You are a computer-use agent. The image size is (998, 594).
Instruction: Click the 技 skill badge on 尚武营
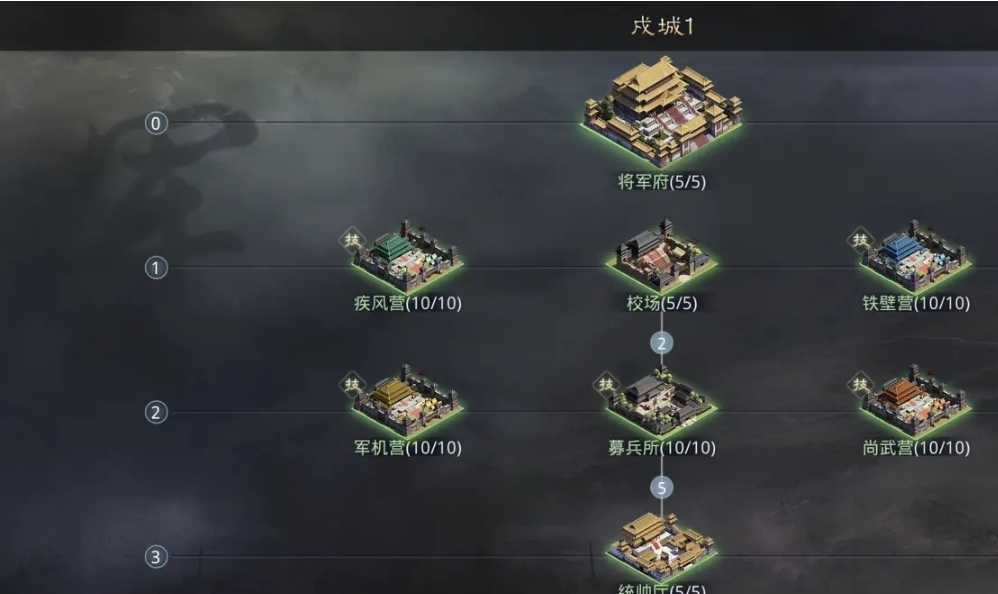861,385
